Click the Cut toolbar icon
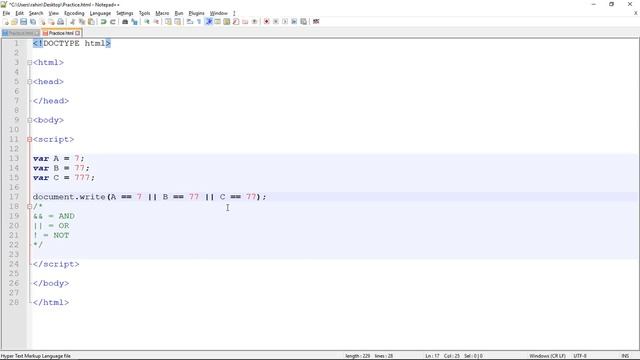 tap(73, 22)
